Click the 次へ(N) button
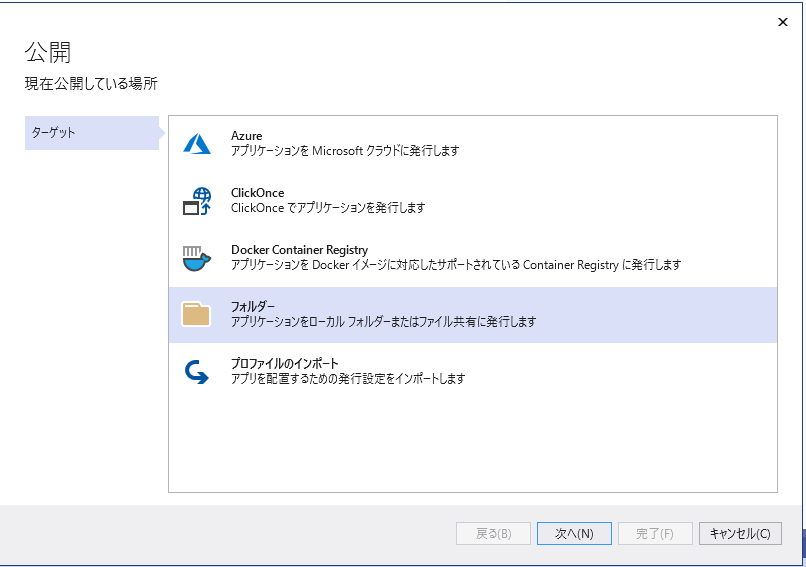The height and width of the screenshot is (567, 806). coord(574,534)
